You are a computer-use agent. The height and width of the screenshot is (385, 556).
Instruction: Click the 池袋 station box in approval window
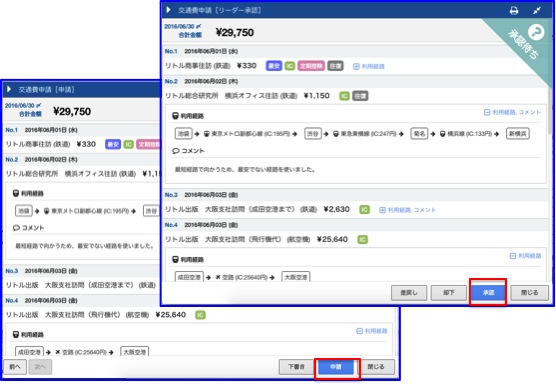[183, 134]
